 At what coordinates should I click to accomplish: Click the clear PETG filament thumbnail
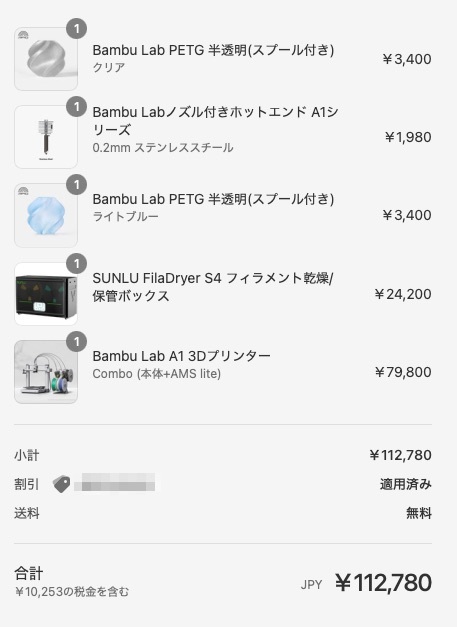tap(46, 59)
